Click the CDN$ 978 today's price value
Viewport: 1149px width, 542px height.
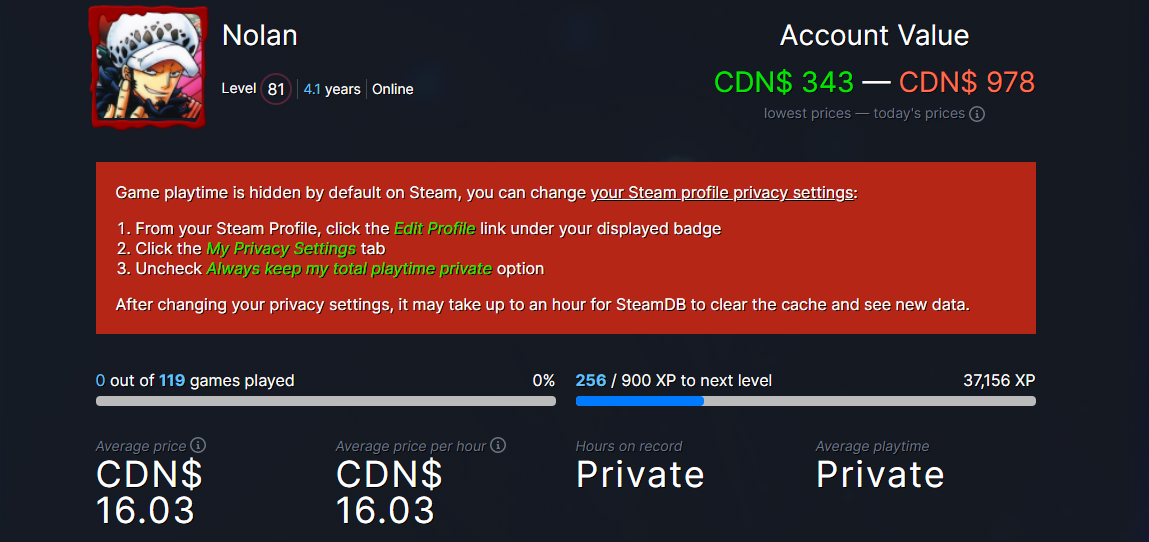(967, 82)
